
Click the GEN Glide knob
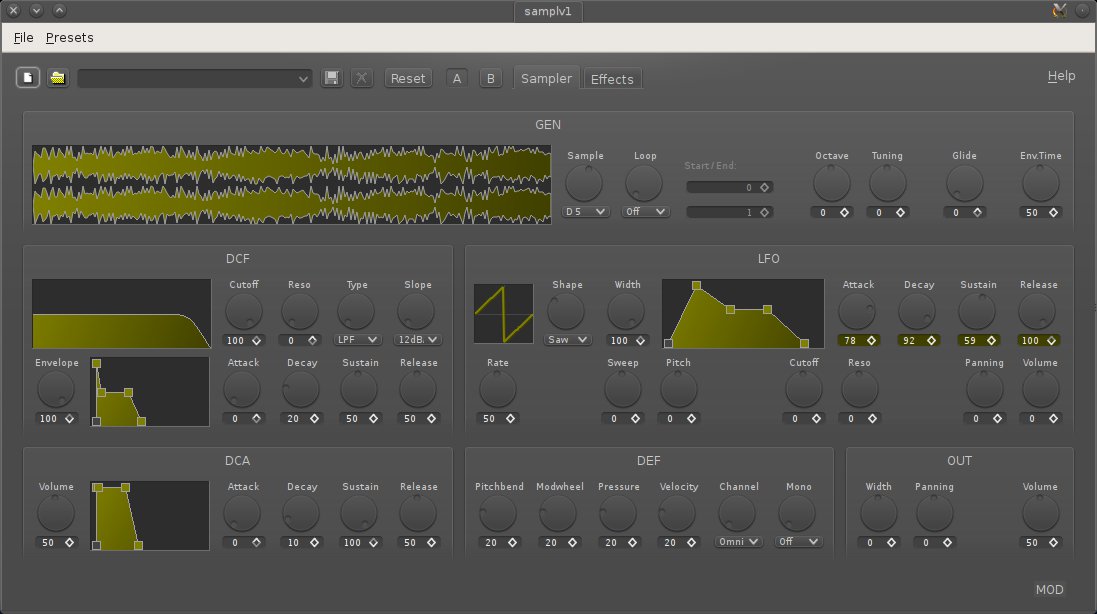965,184
